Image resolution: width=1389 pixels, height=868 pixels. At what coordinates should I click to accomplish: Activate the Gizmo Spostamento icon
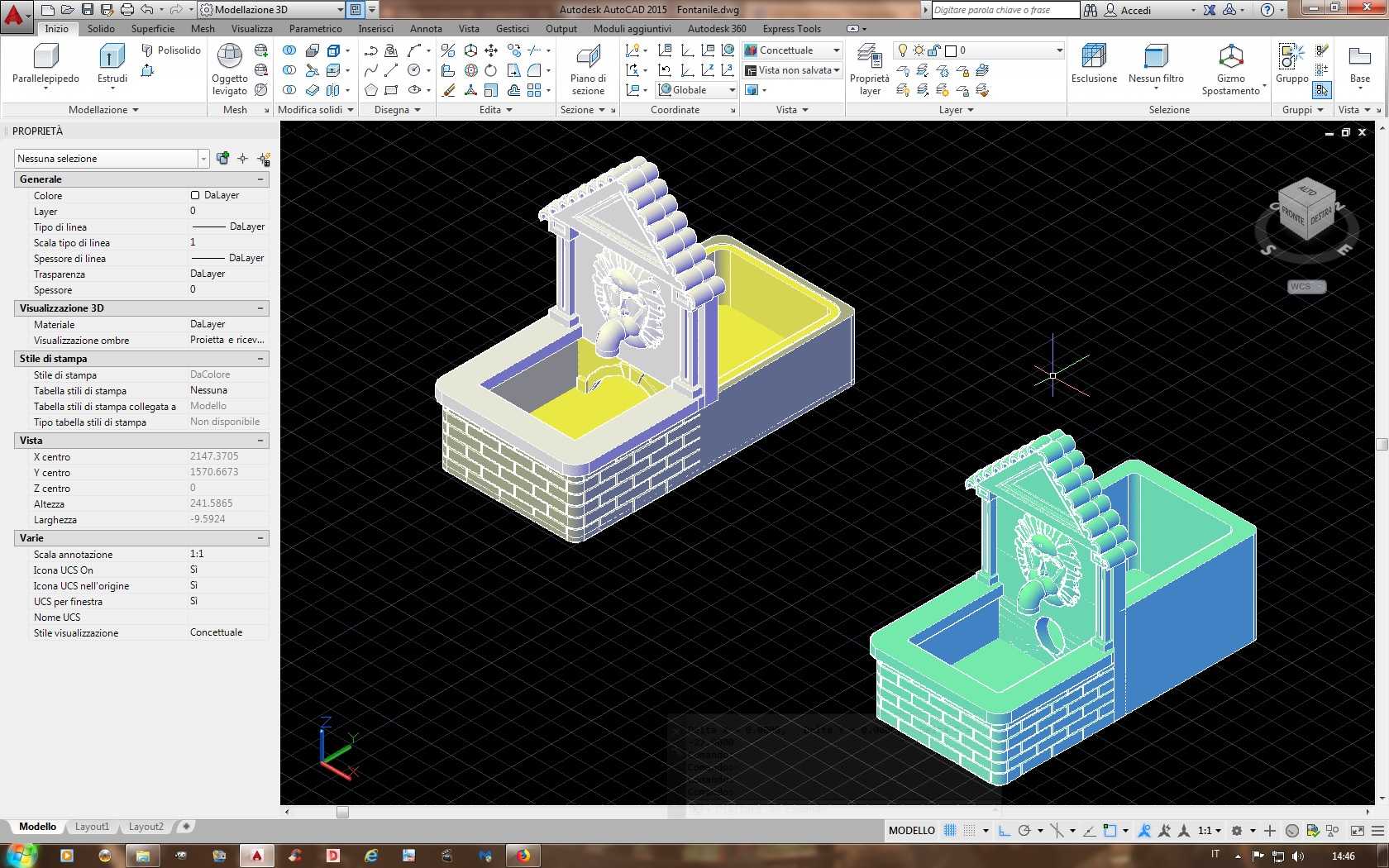pos(1231,70)
